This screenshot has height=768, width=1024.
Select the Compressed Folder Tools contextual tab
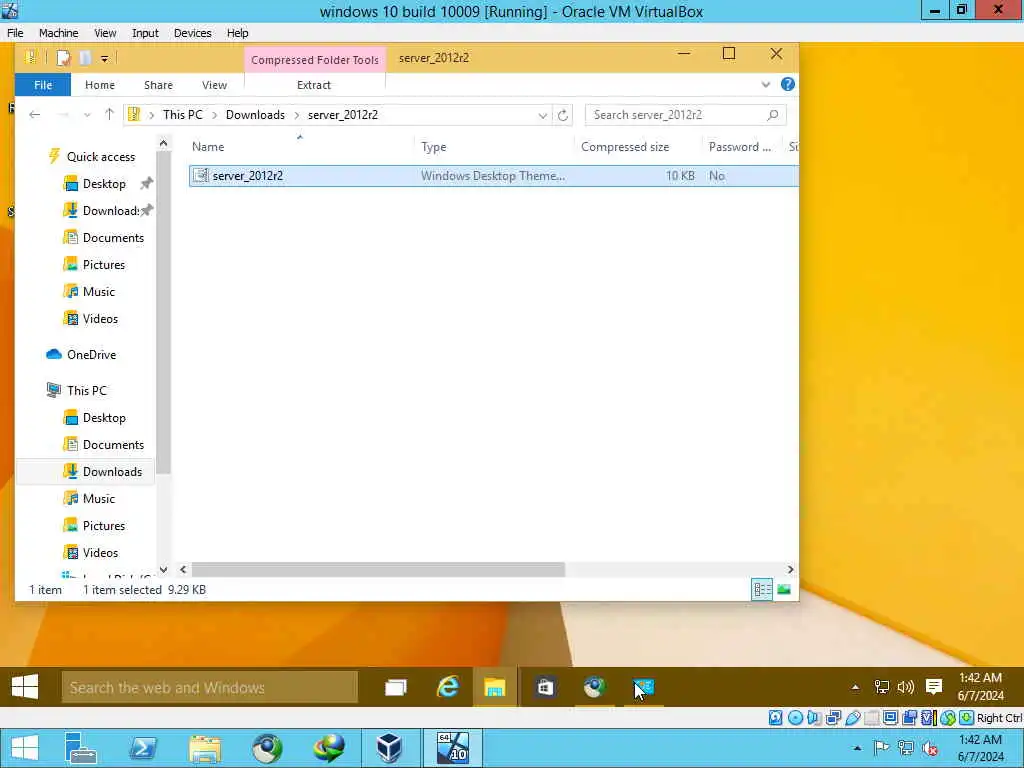coord(315,59)
